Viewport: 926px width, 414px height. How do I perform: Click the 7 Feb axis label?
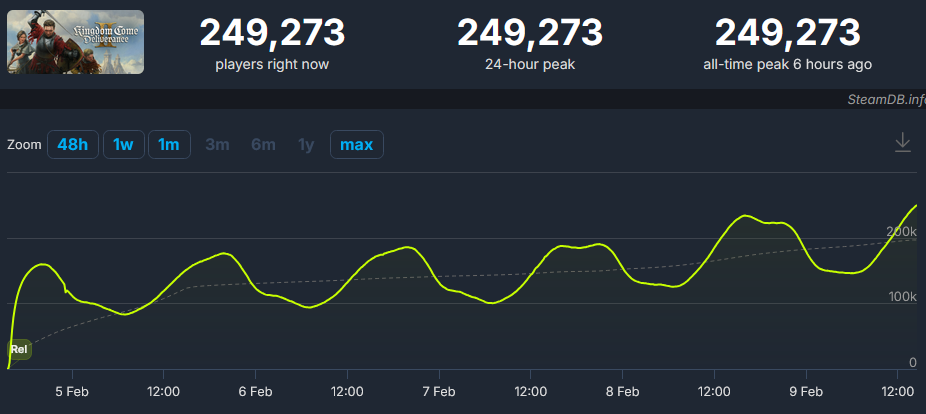click(439, 391)
